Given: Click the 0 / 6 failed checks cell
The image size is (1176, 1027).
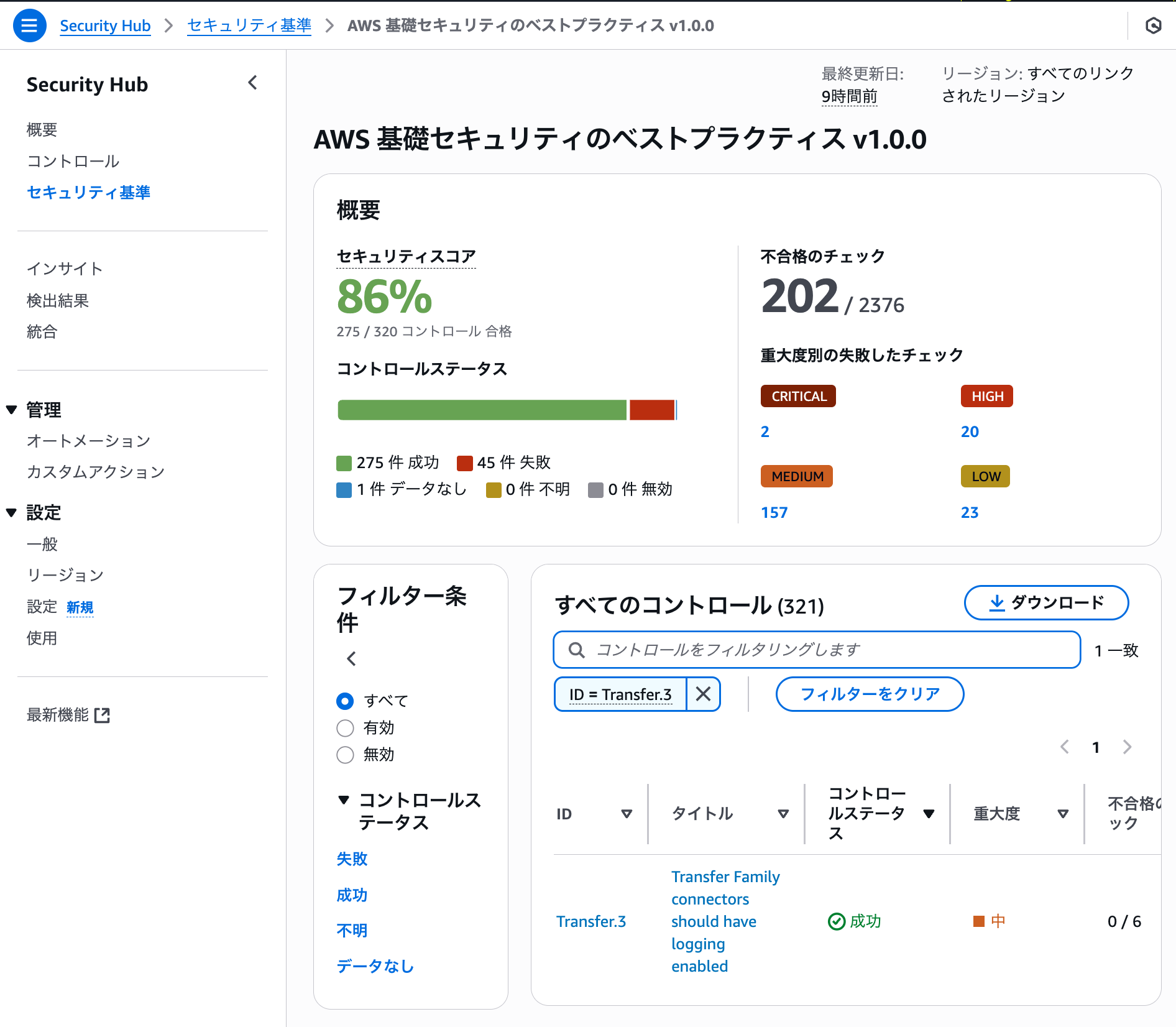Looking at the screenshot, I should click(x=1124, y=921).
